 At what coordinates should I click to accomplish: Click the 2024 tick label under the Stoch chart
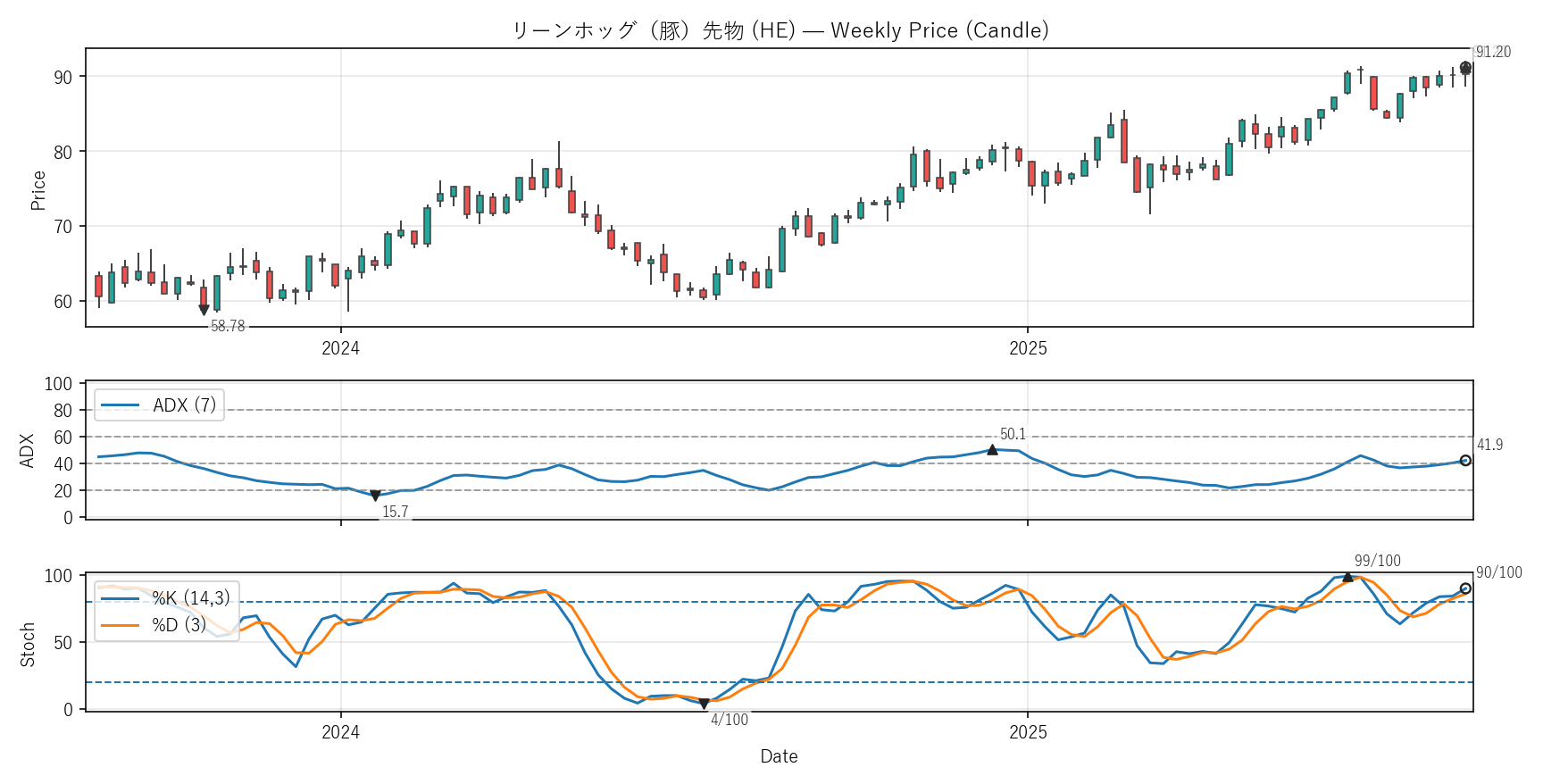(x=340, y=732)
